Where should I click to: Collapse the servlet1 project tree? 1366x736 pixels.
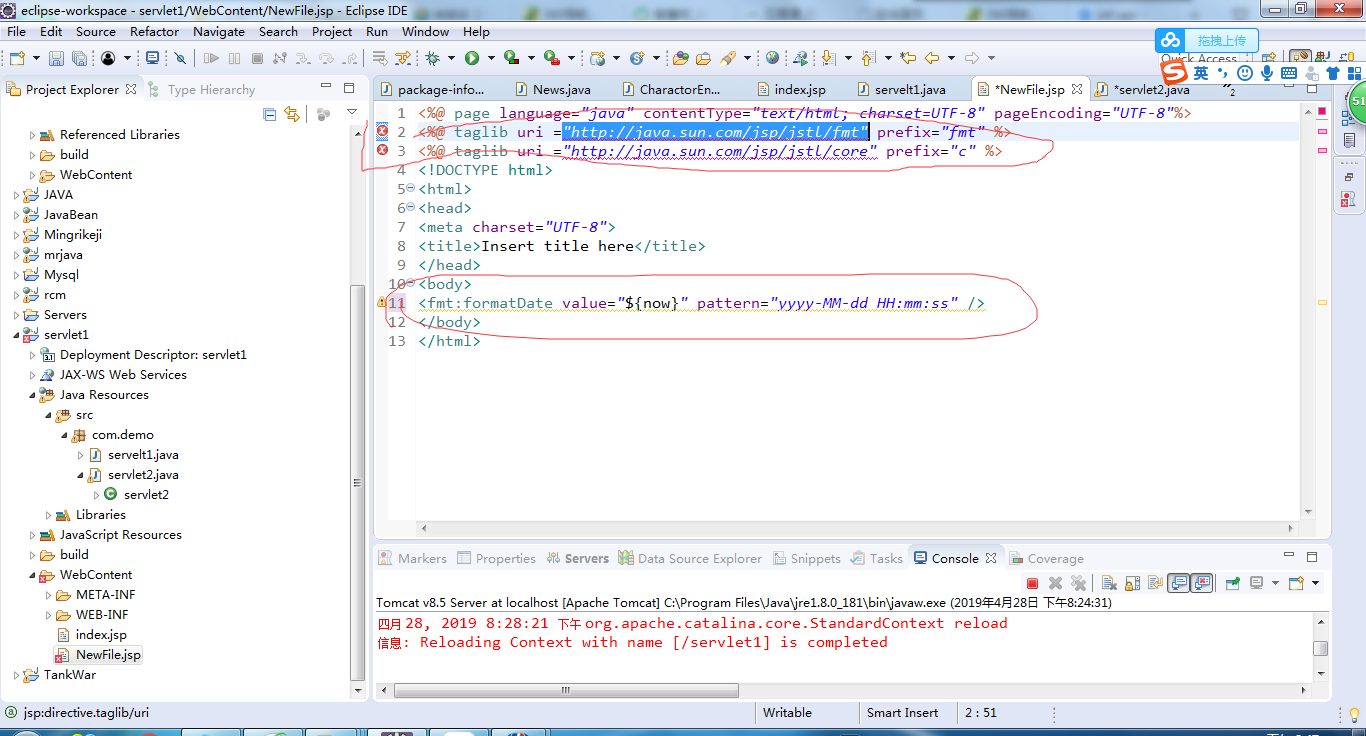tap(16, 335)
